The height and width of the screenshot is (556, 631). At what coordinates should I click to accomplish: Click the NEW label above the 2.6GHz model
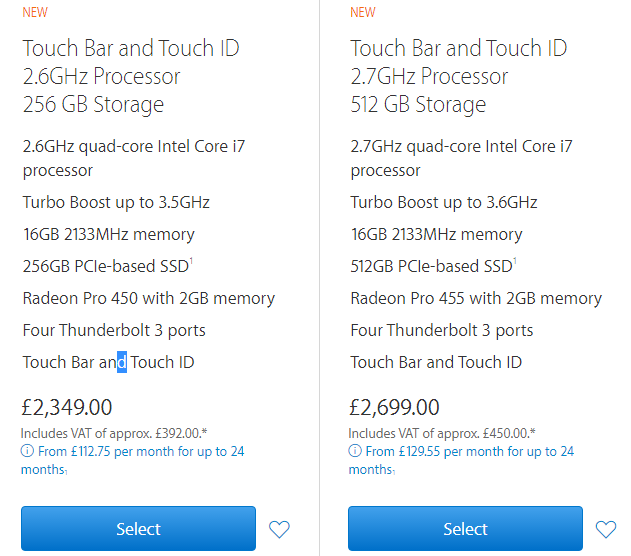(x=35, y=13)
